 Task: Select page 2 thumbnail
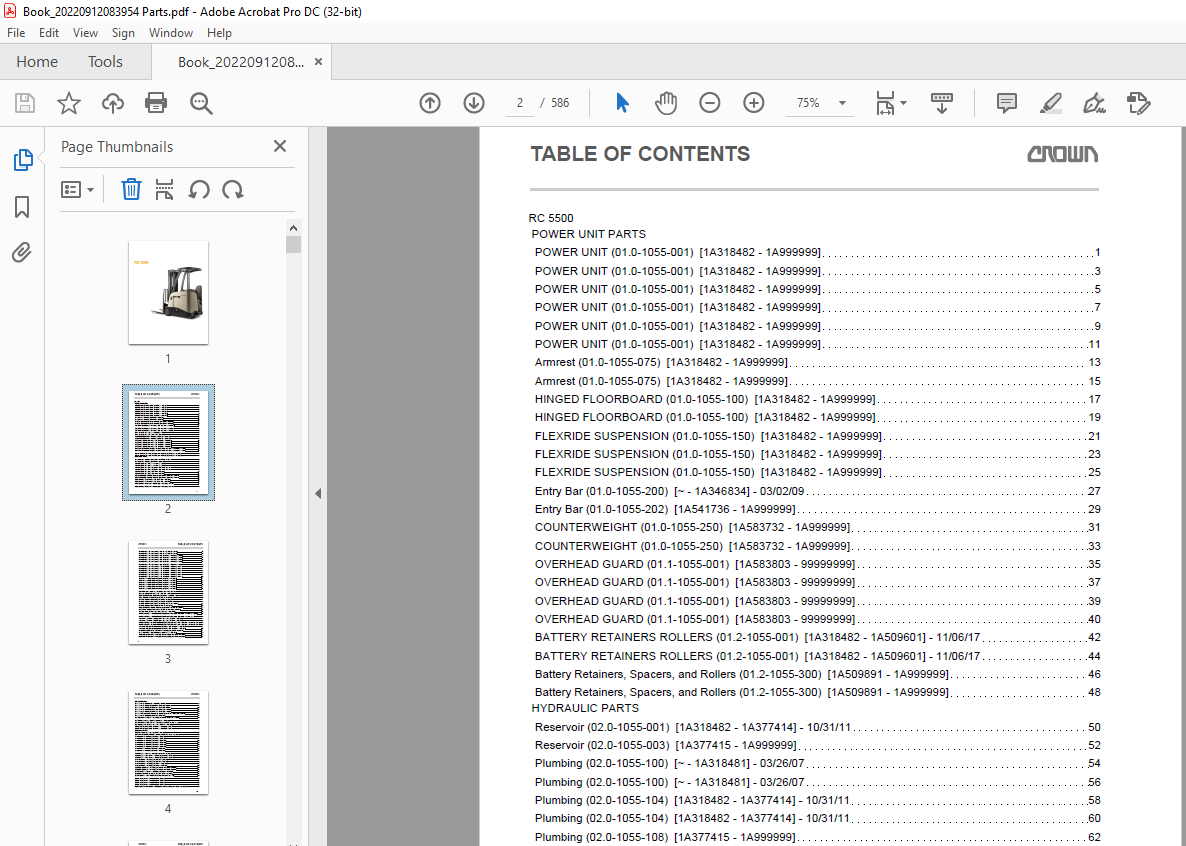point(168,443)
